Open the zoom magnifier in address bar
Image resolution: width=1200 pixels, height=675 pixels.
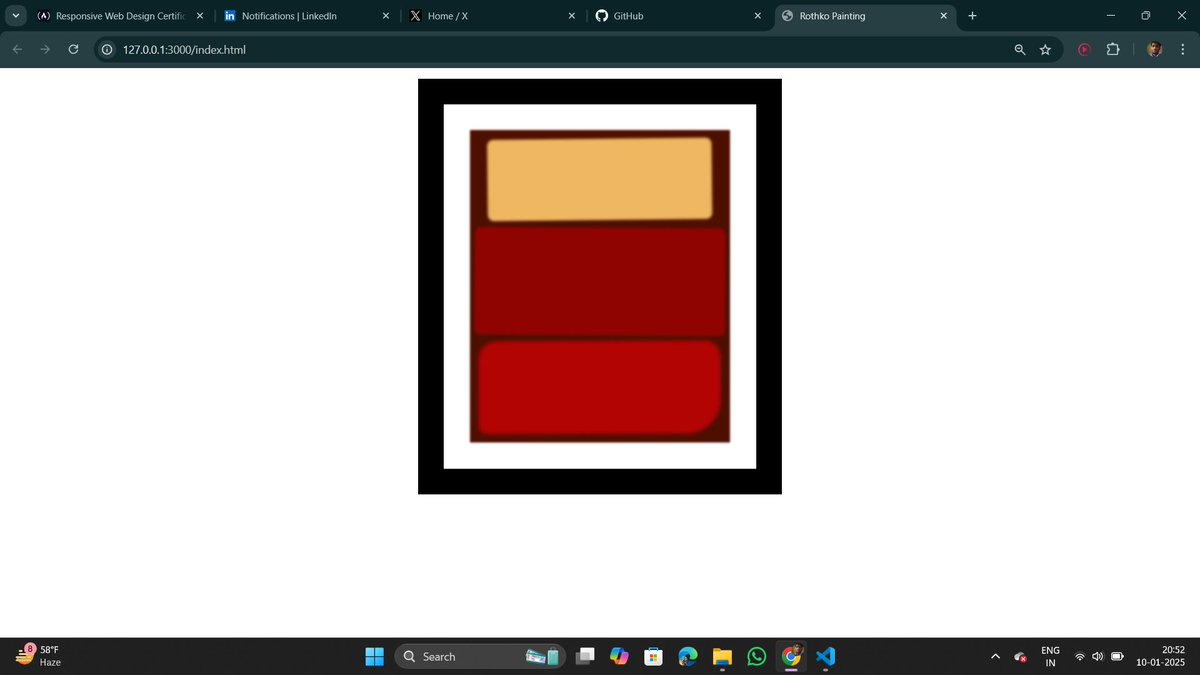click(x=1020, y=49)
